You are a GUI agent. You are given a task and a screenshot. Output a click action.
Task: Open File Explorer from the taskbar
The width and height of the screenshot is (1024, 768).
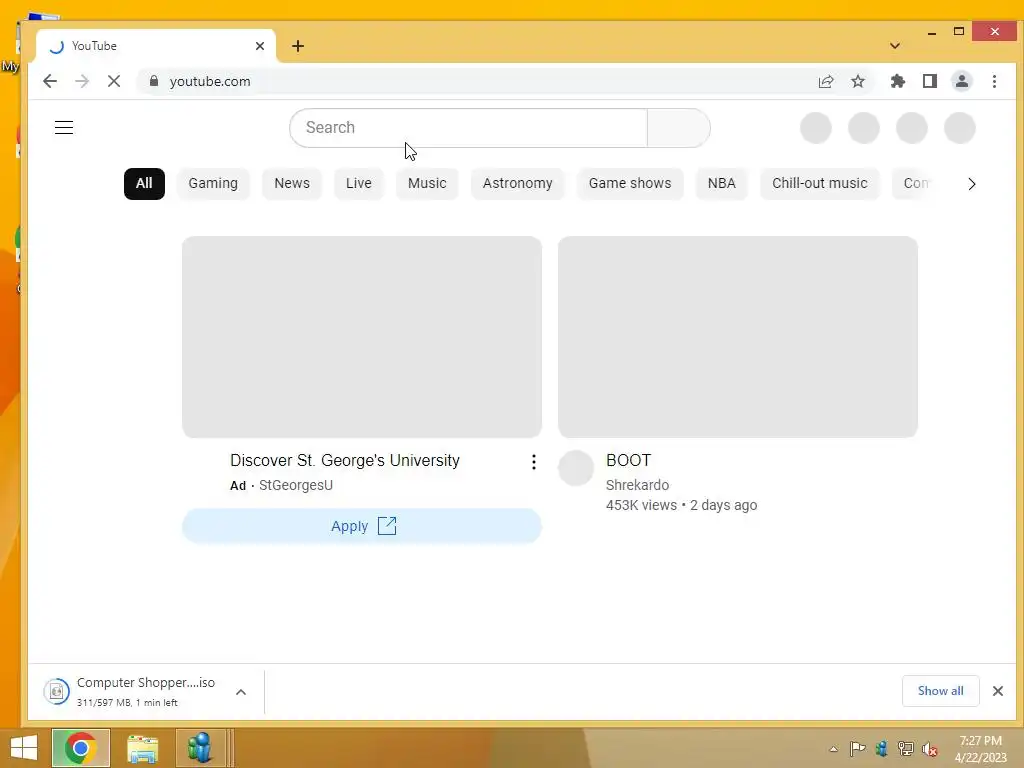pos(142,748)
